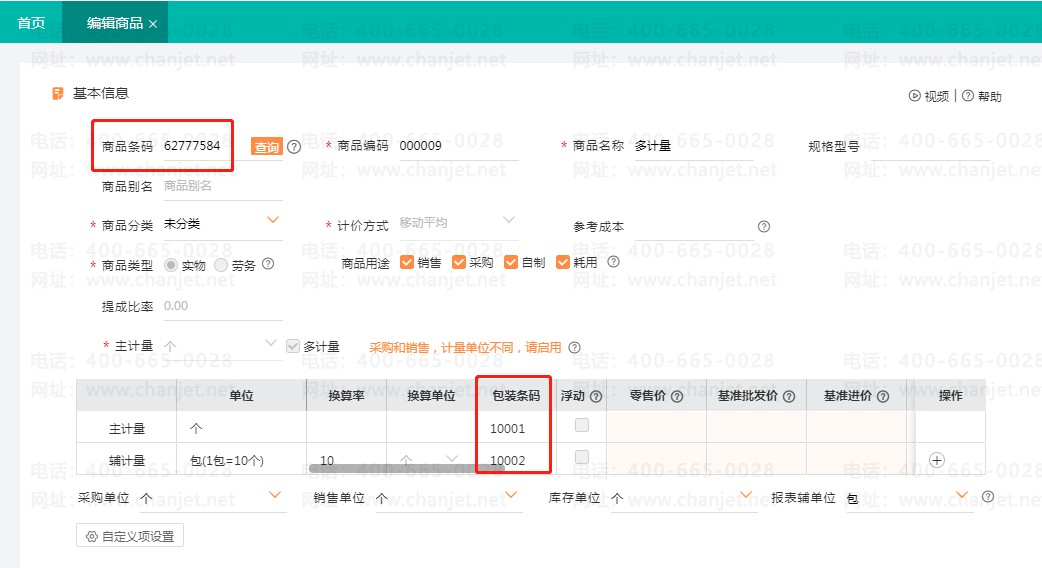Click the 视频 play icon
Screen dimensions: 1042x568
point(915,96)
